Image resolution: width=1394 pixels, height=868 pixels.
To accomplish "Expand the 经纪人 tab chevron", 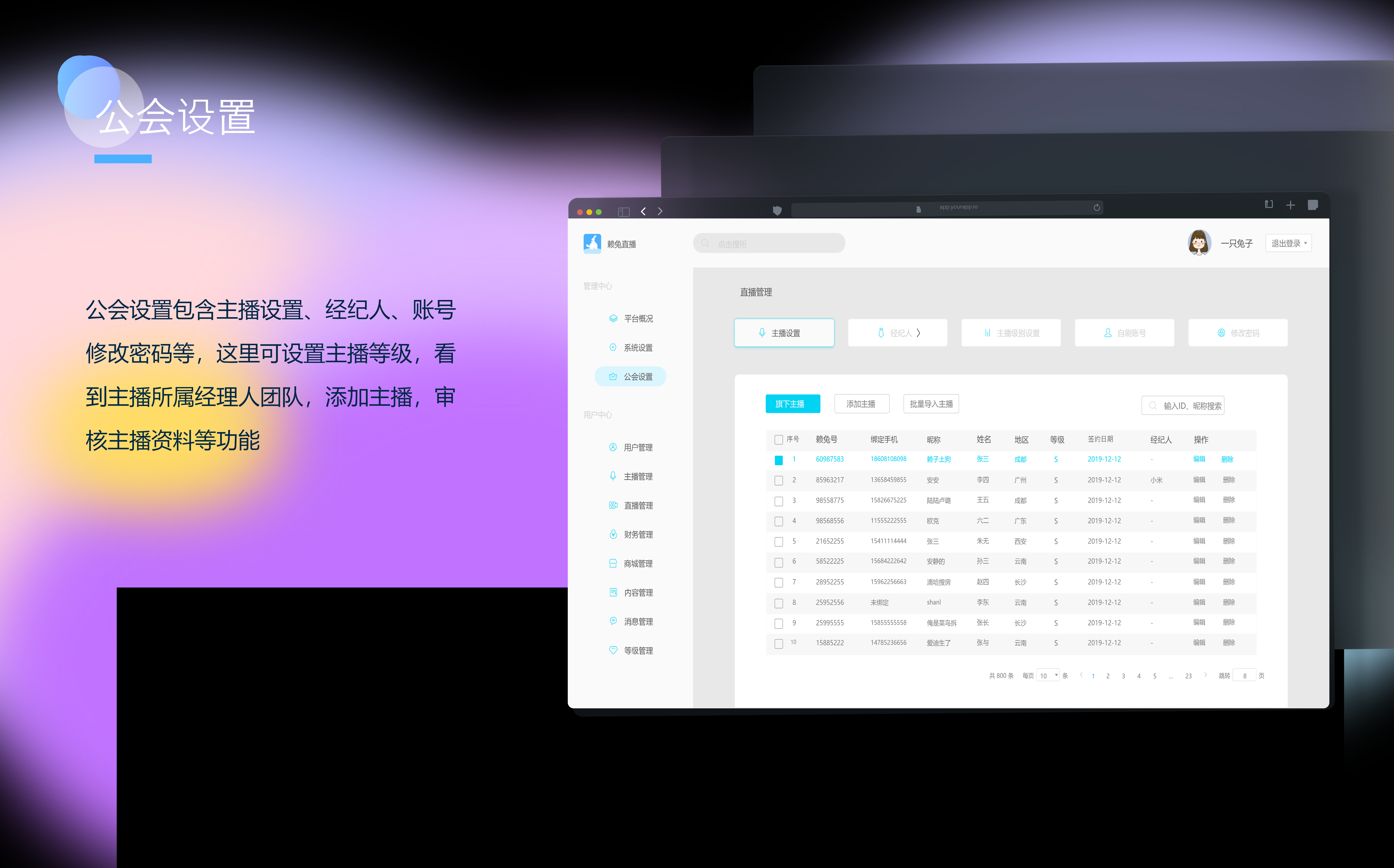I will tap(919, 332).
